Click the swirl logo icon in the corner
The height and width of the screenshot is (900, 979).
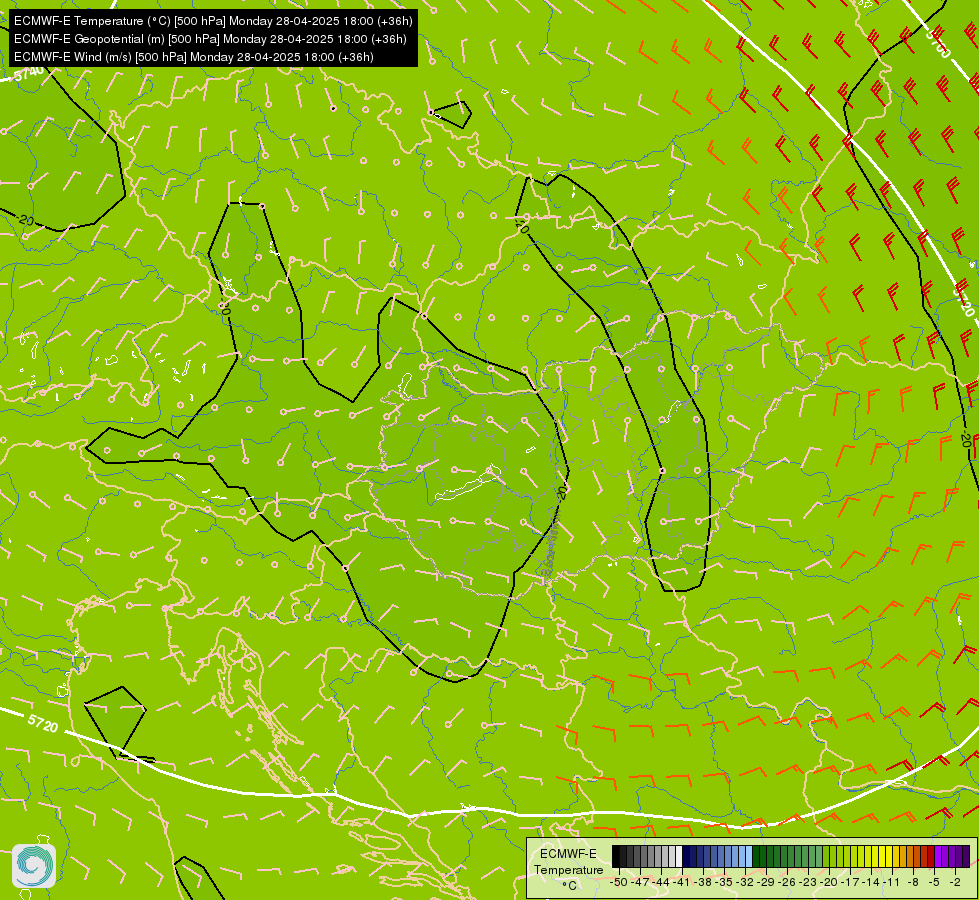click(x=34, y=866)
